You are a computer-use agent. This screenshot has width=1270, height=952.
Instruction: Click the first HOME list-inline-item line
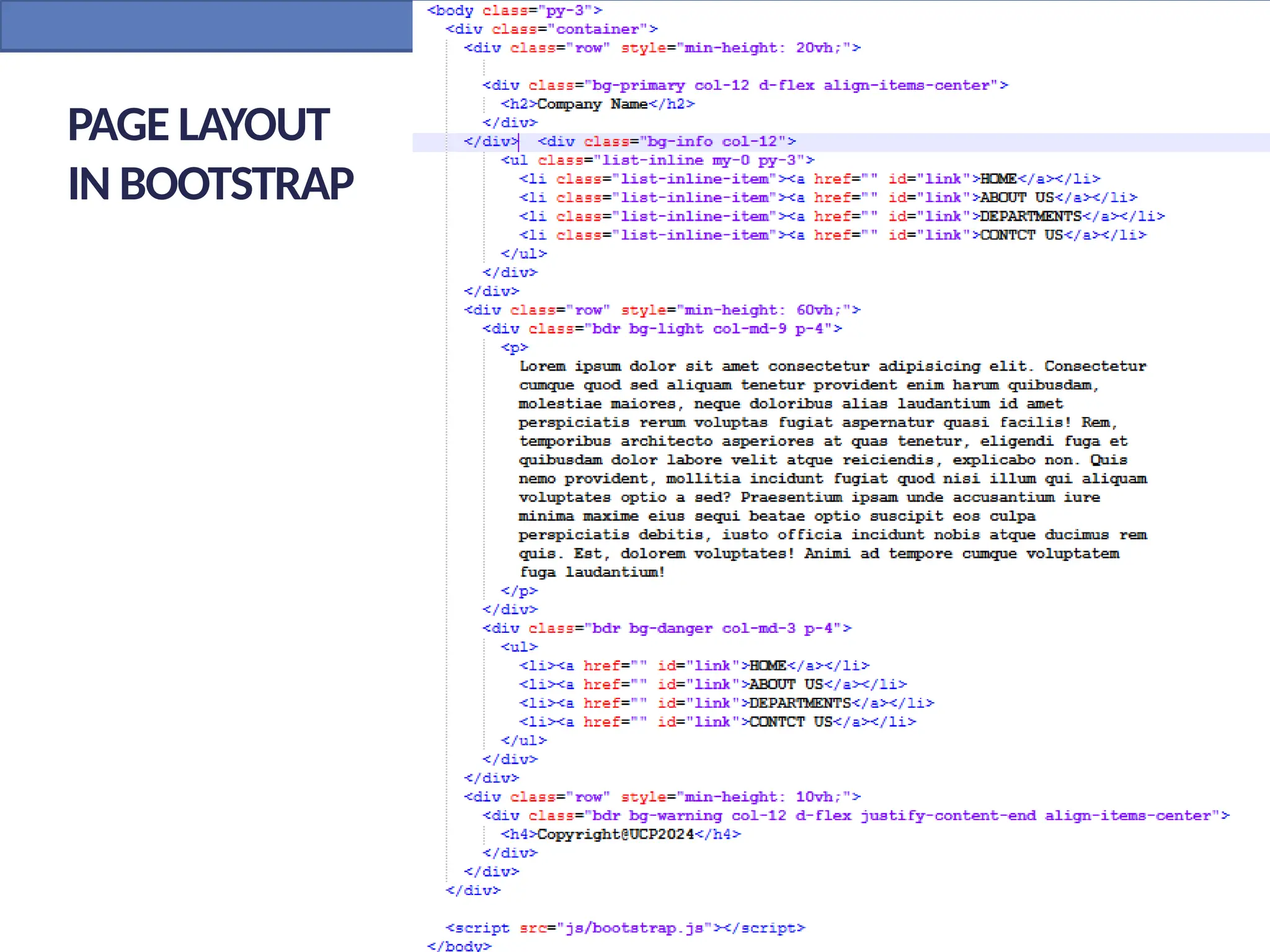coord(809,179)
